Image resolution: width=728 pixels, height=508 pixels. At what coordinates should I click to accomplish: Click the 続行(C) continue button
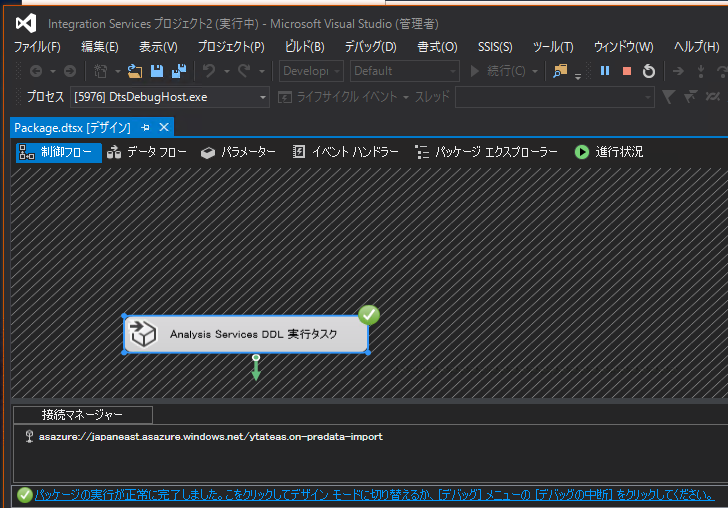(497, 71)
